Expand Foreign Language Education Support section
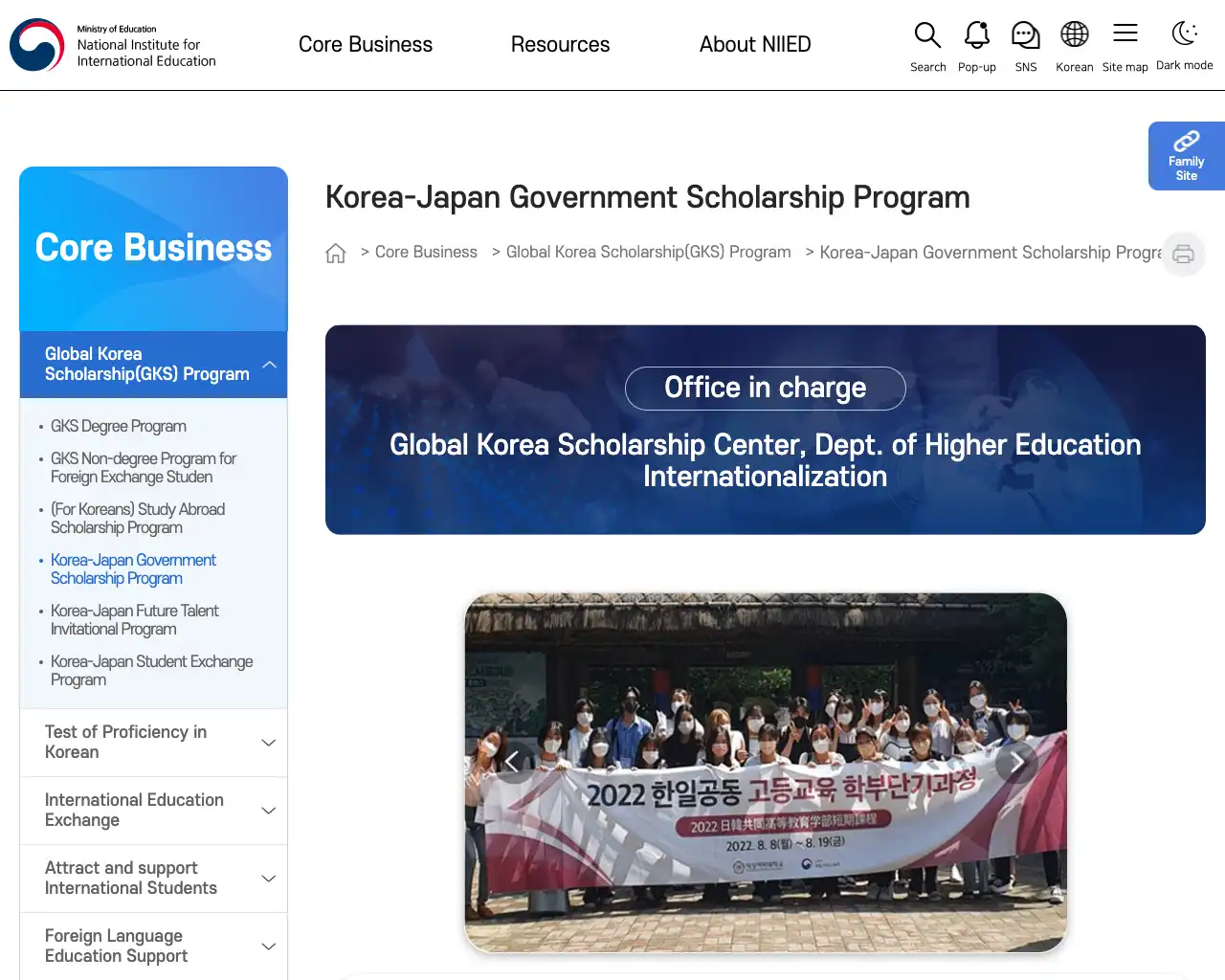 153,947
